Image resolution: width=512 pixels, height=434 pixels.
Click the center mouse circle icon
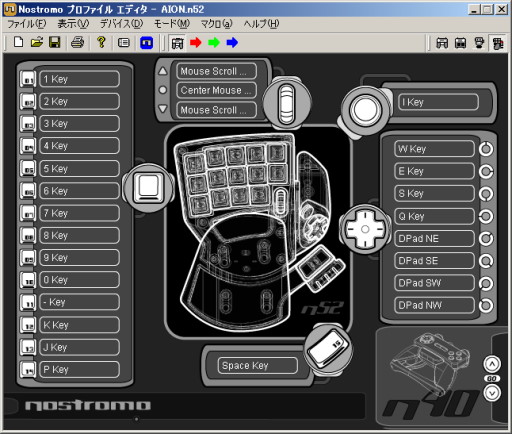[x=163, y=90]
